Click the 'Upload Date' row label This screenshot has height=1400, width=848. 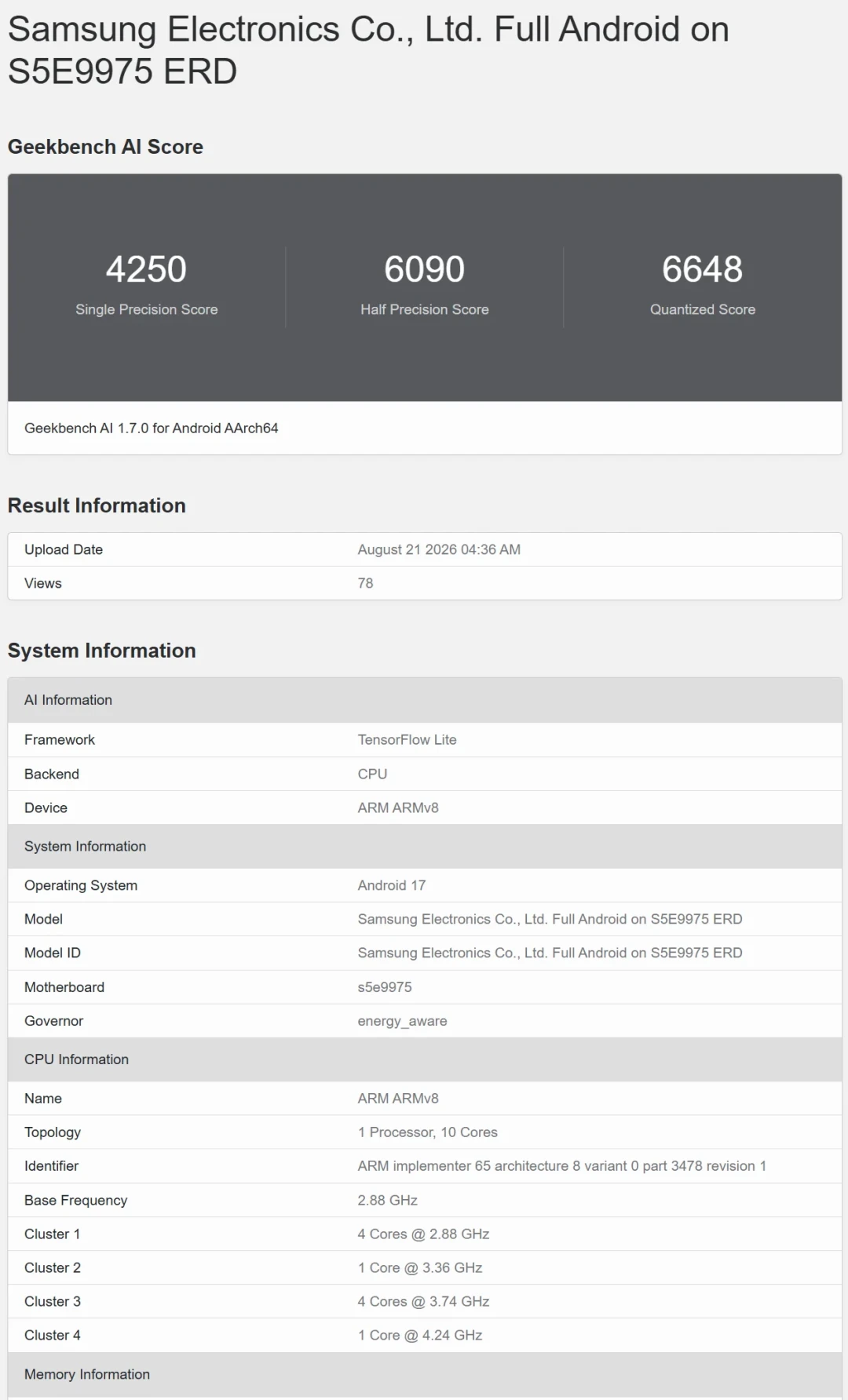(64, 549)
